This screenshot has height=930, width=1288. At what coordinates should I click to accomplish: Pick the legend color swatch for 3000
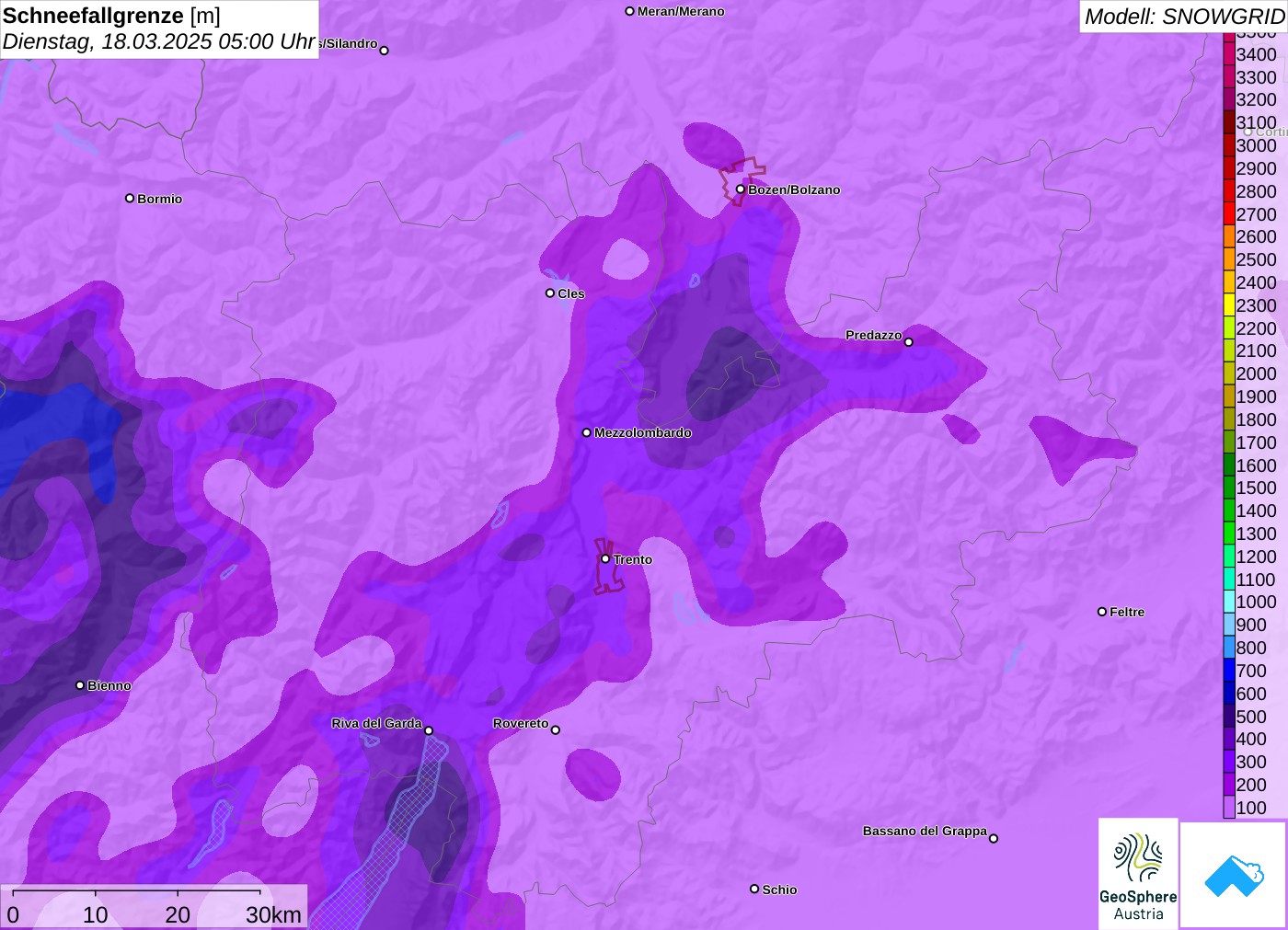pos(1229,145)
